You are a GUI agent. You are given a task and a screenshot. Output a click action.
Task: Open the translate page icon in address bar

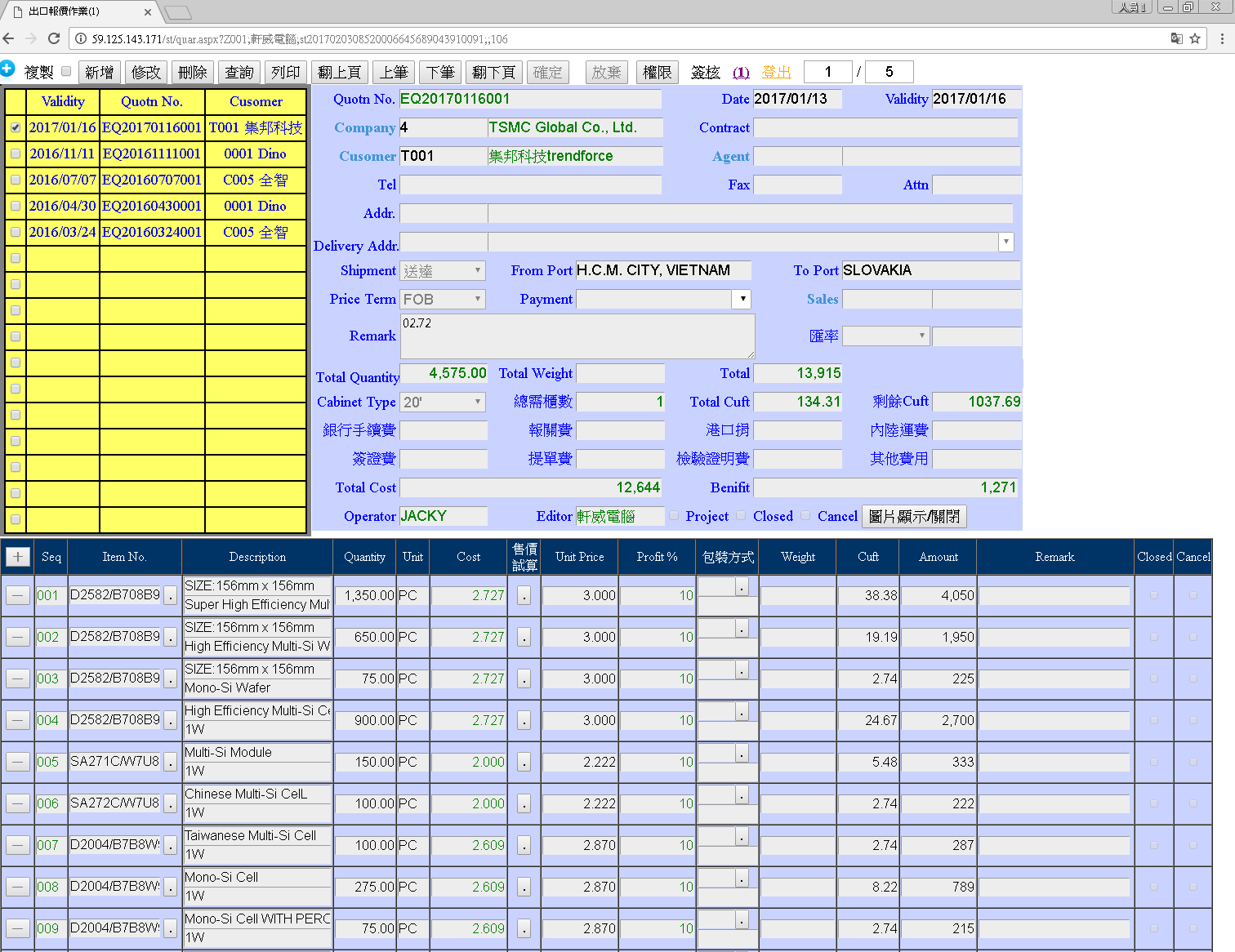pyautogui.click(x=1176, y=38)
